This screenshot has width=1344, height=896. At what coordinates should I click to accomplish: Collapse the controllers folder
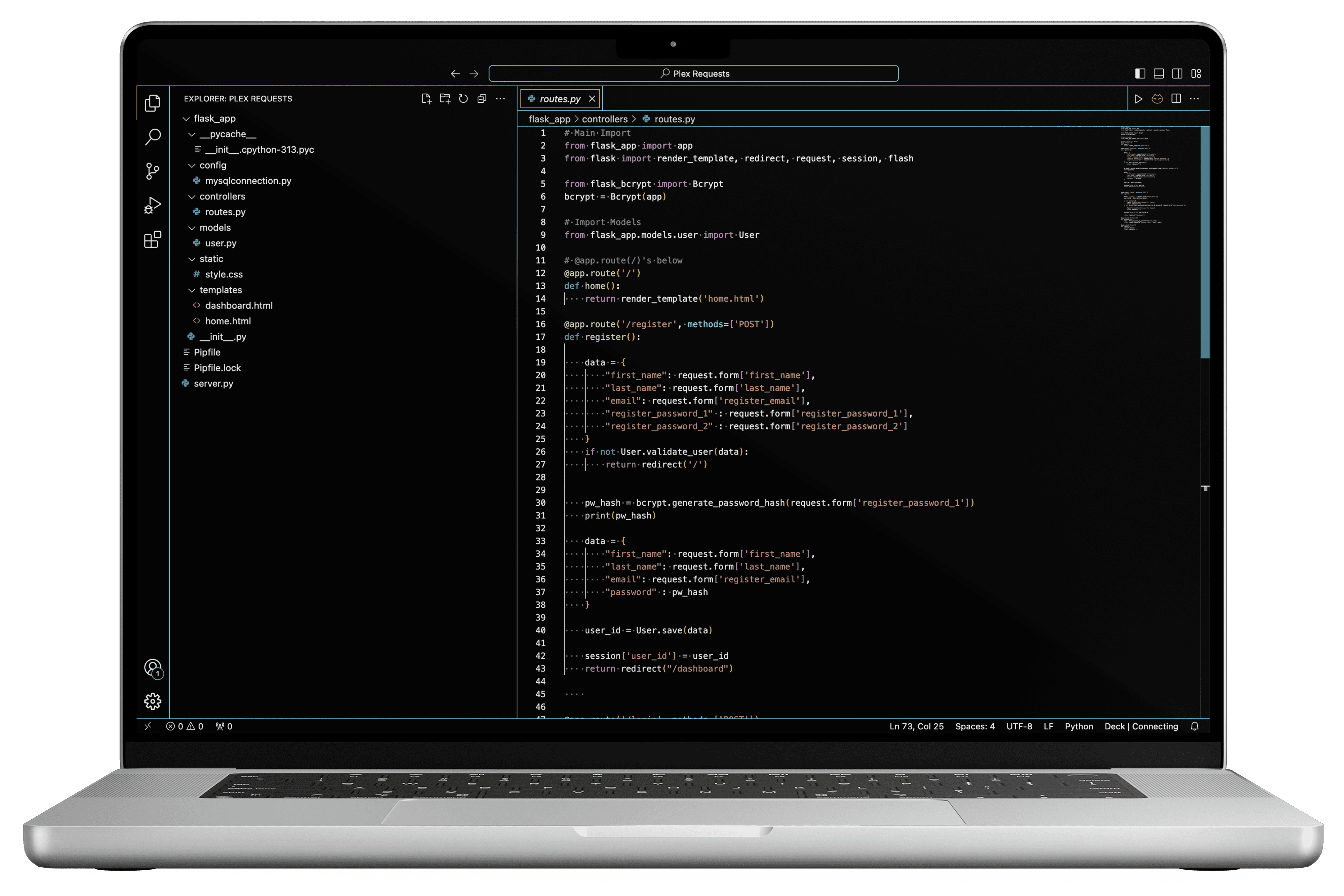[222, 196]
